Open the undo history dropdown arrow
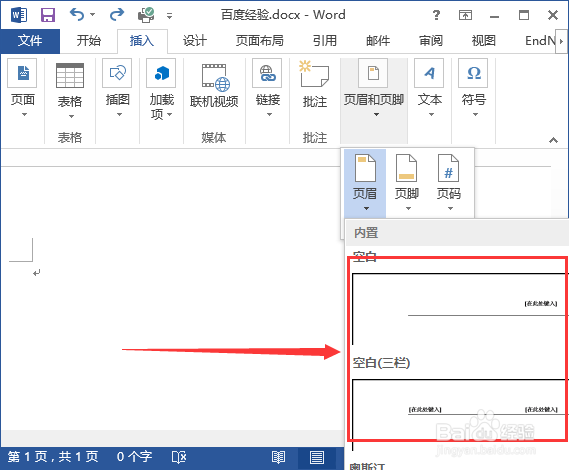 point(93,15)
